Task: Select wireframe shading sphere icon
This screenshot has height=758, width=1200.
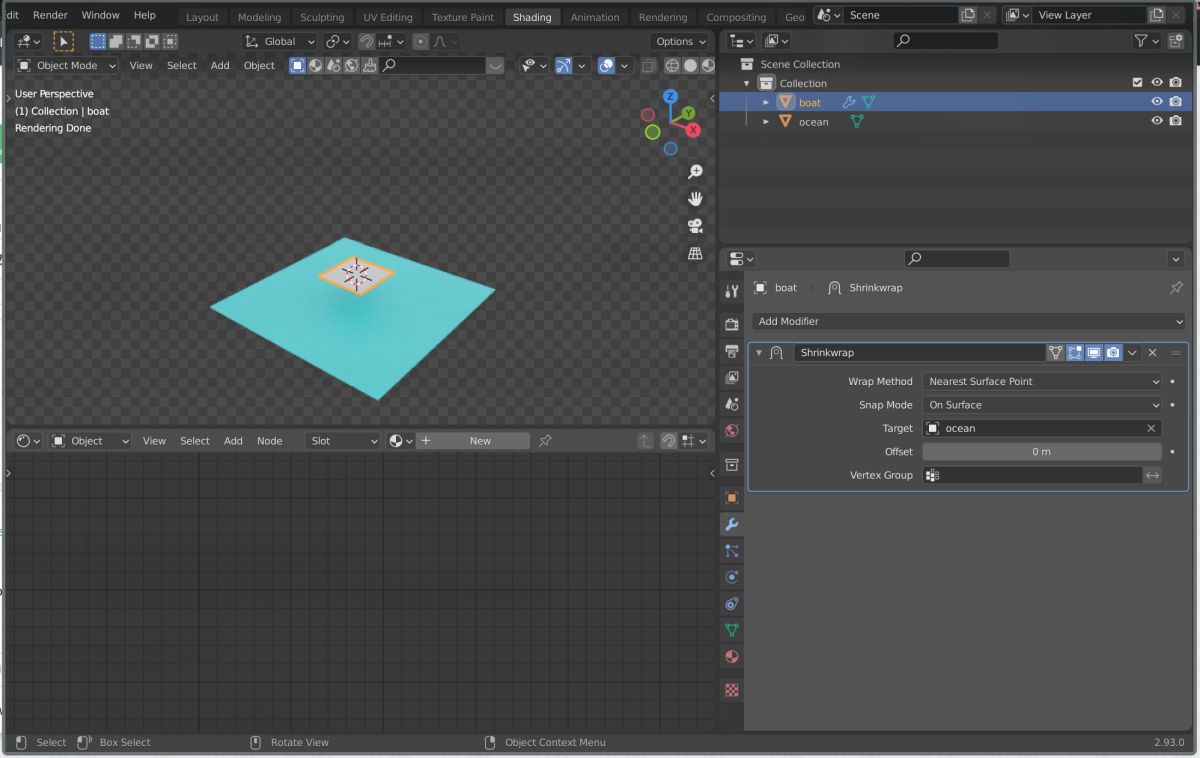Action: [x=672, y=66]
